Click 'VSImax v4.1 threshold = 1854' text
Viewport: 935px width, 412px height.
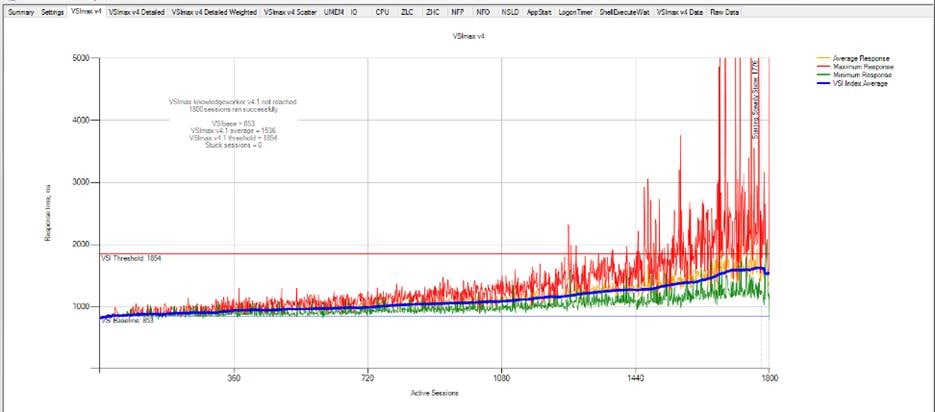233,138
